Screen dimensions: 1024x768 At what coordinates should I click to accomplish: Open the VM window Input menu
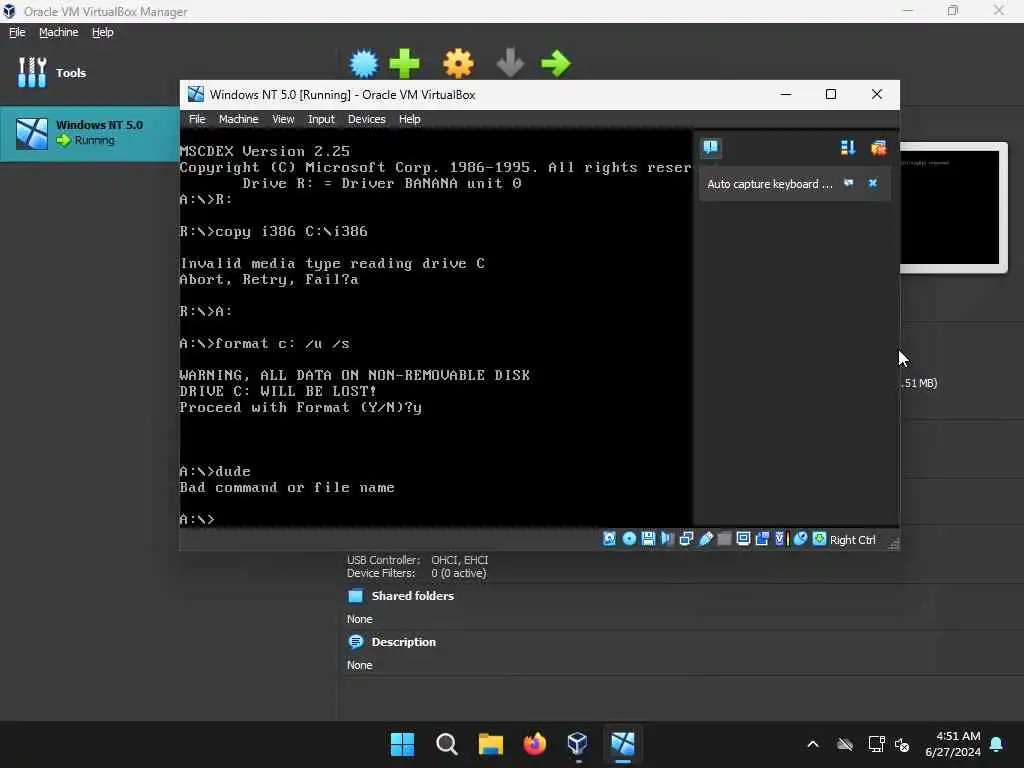click(321, 119)
